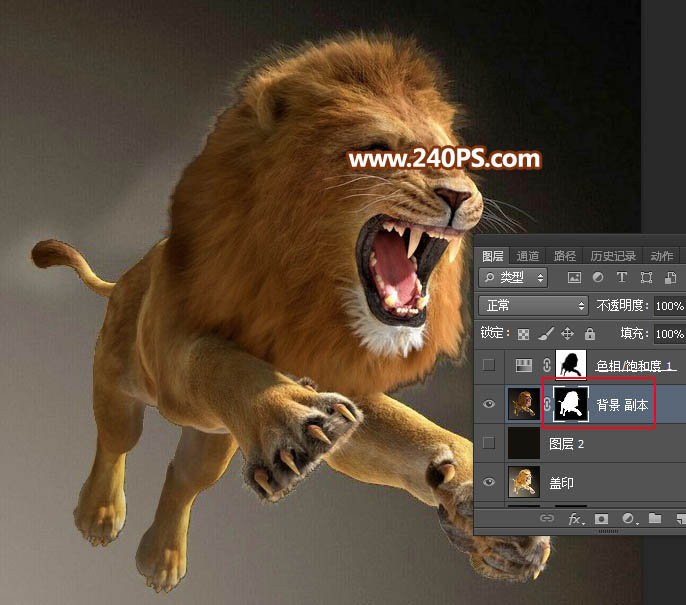Select the 图层 2 black thumbnail

(524, 443)
